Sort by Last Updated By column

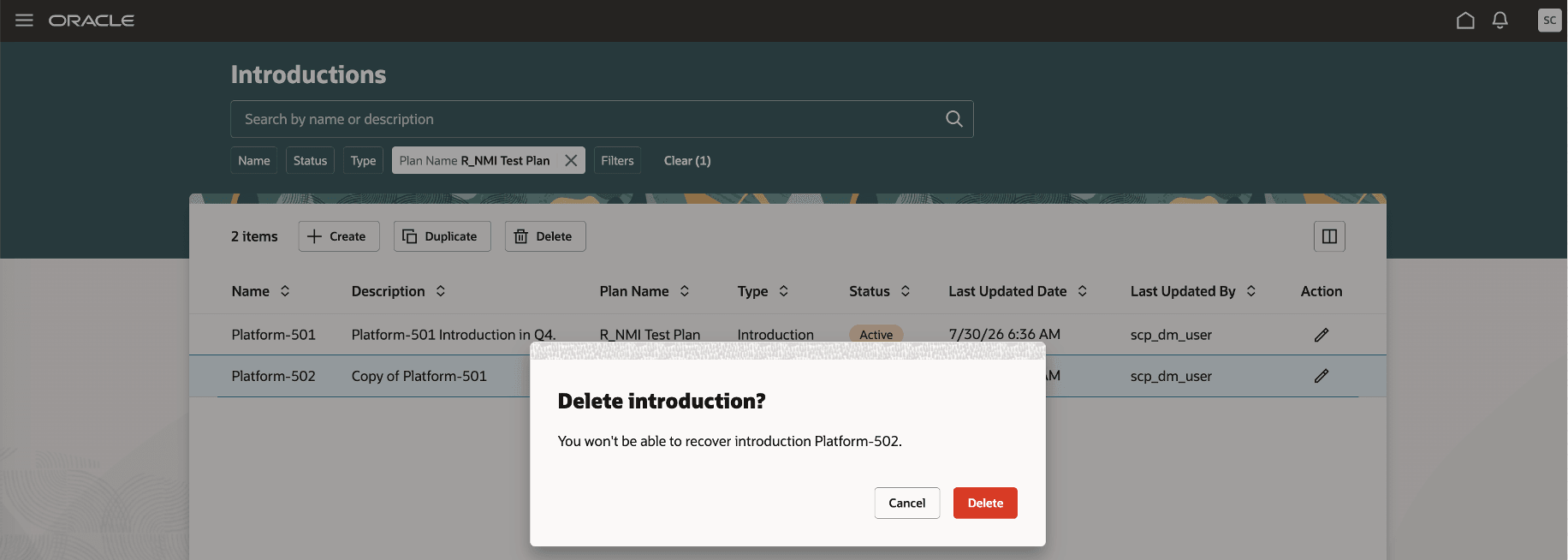point(1251,291)
